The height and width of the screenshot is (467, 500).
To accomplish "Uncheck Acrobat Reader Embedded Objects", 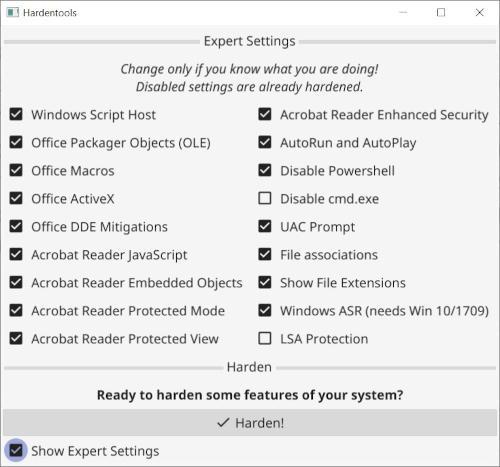I will (16, 282).
